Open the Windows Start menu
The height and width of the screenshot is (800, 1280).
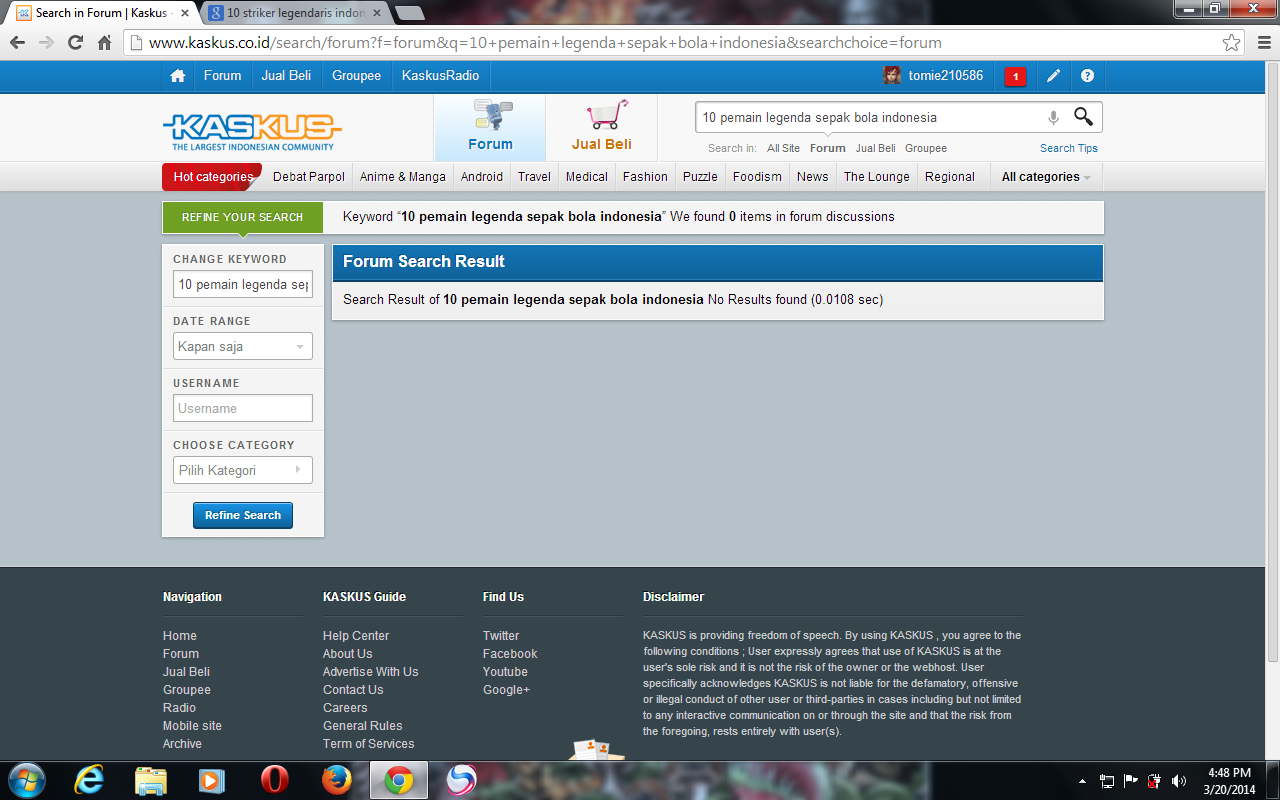coord(27,780)
